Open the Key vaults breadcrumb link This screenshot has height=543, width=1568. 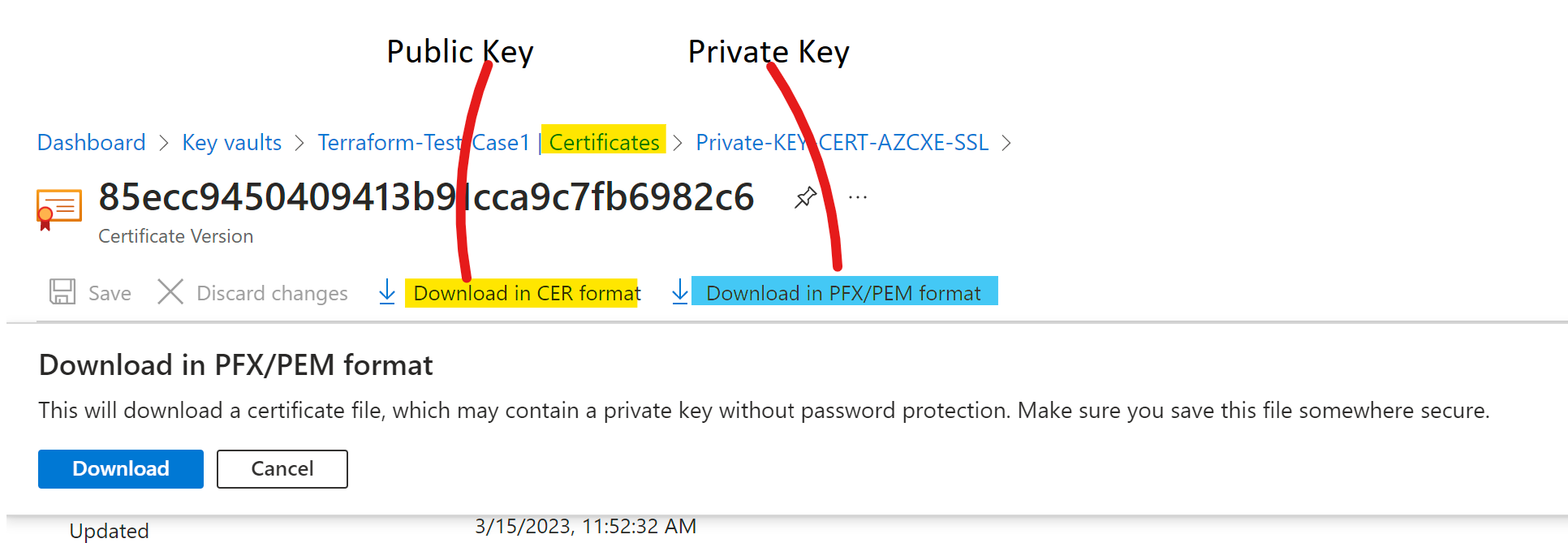pos(230,142)
